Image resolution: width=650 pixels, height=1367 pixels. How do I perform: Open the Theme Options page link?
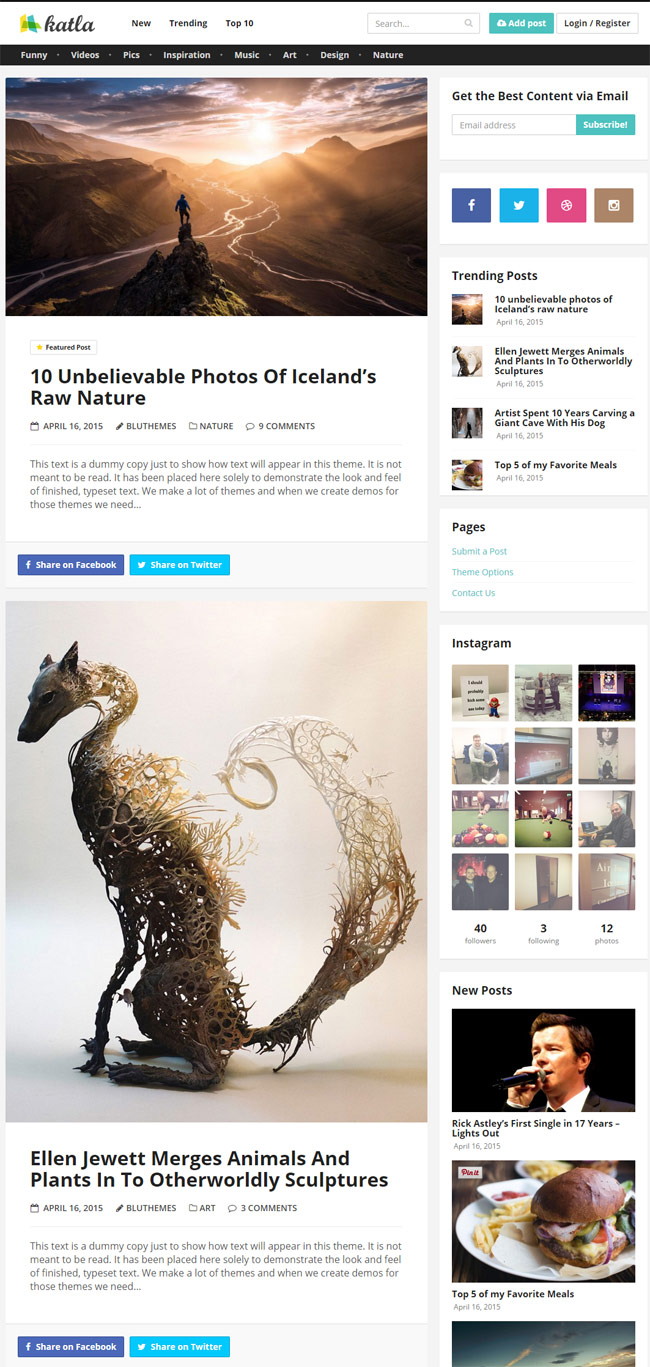pos(483,572)
